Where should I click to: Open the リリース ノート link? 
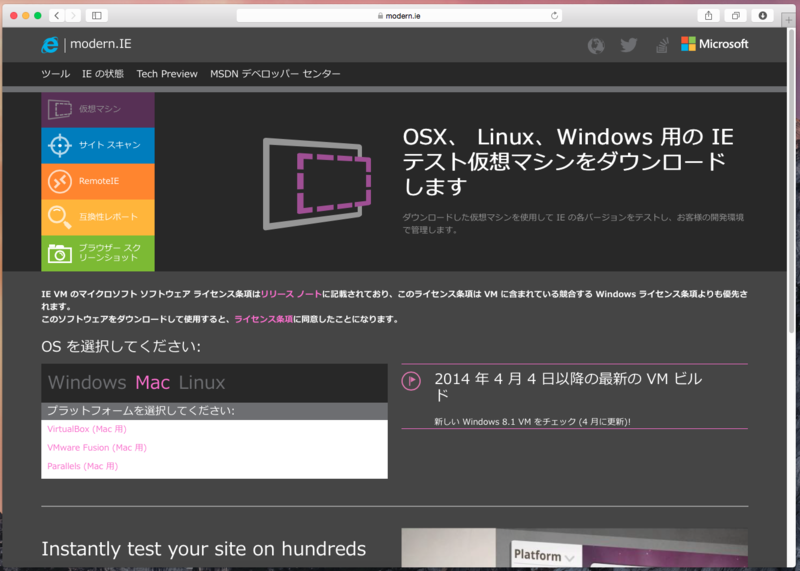(291, 294)
